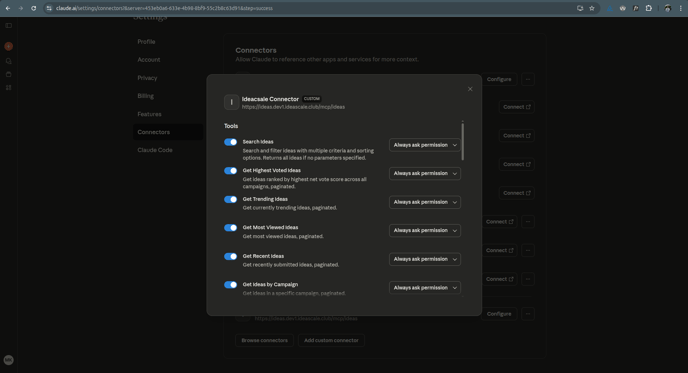Image resolution: width=688 pixels, height=373 pixels.
Task: Click the Ideacsale Connector letter 'I' icon
Action: [231, 102]
